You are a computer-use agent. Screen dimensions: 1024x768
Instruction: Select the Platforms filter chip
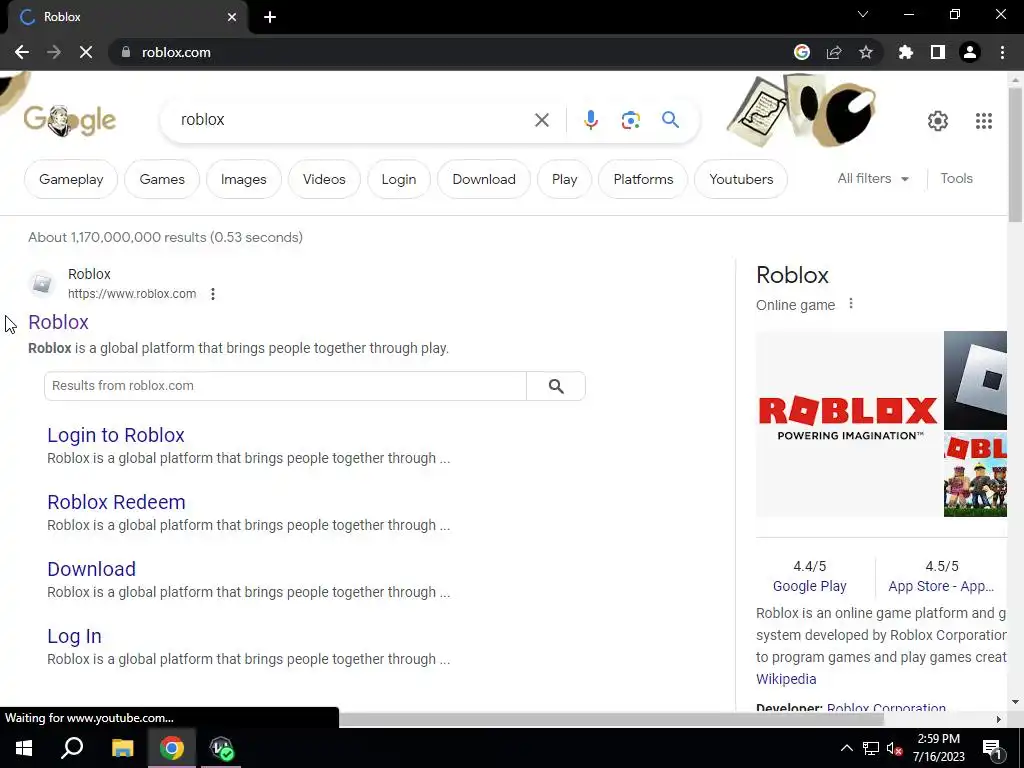(643, 179)
